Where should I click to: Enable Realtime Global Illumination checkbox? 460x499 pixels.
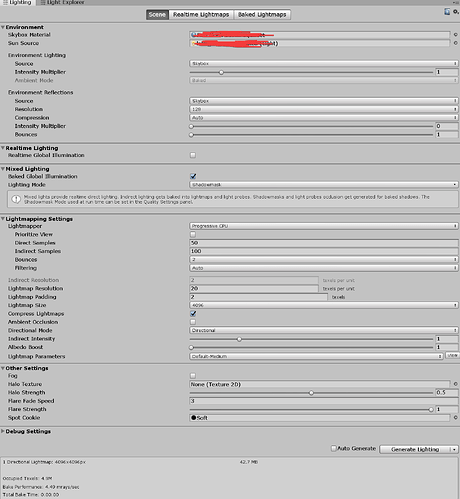[193, 155]
